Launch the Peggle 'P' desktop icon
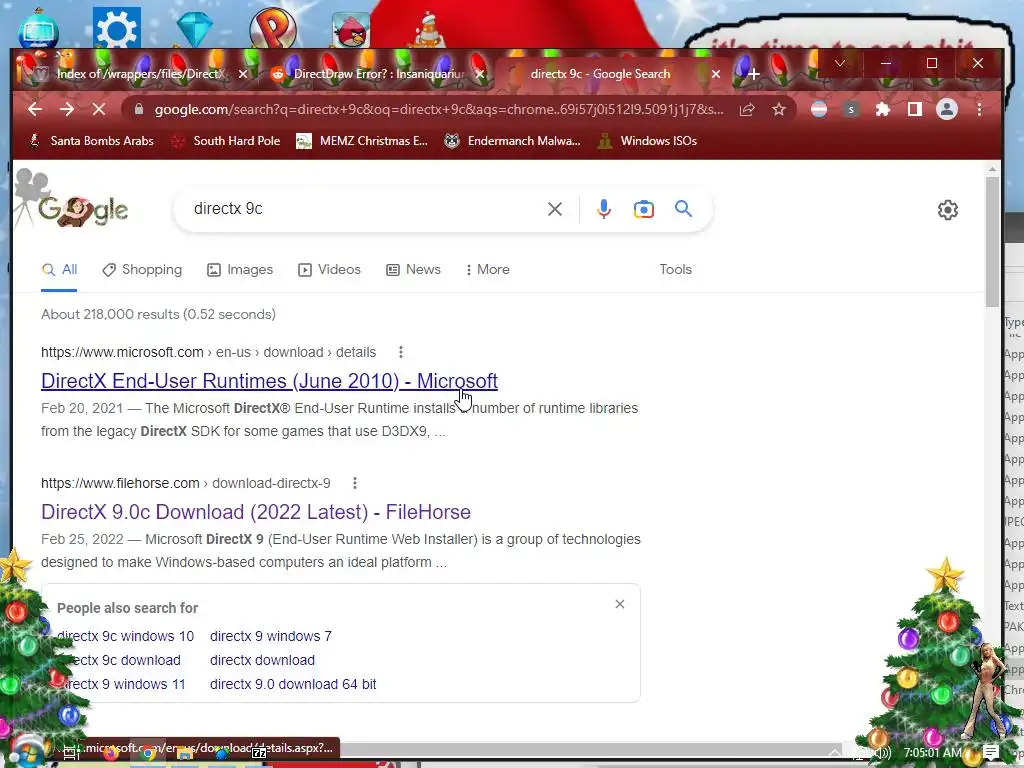The width and height of the screenshot is (1024, 768). (273, 27)
